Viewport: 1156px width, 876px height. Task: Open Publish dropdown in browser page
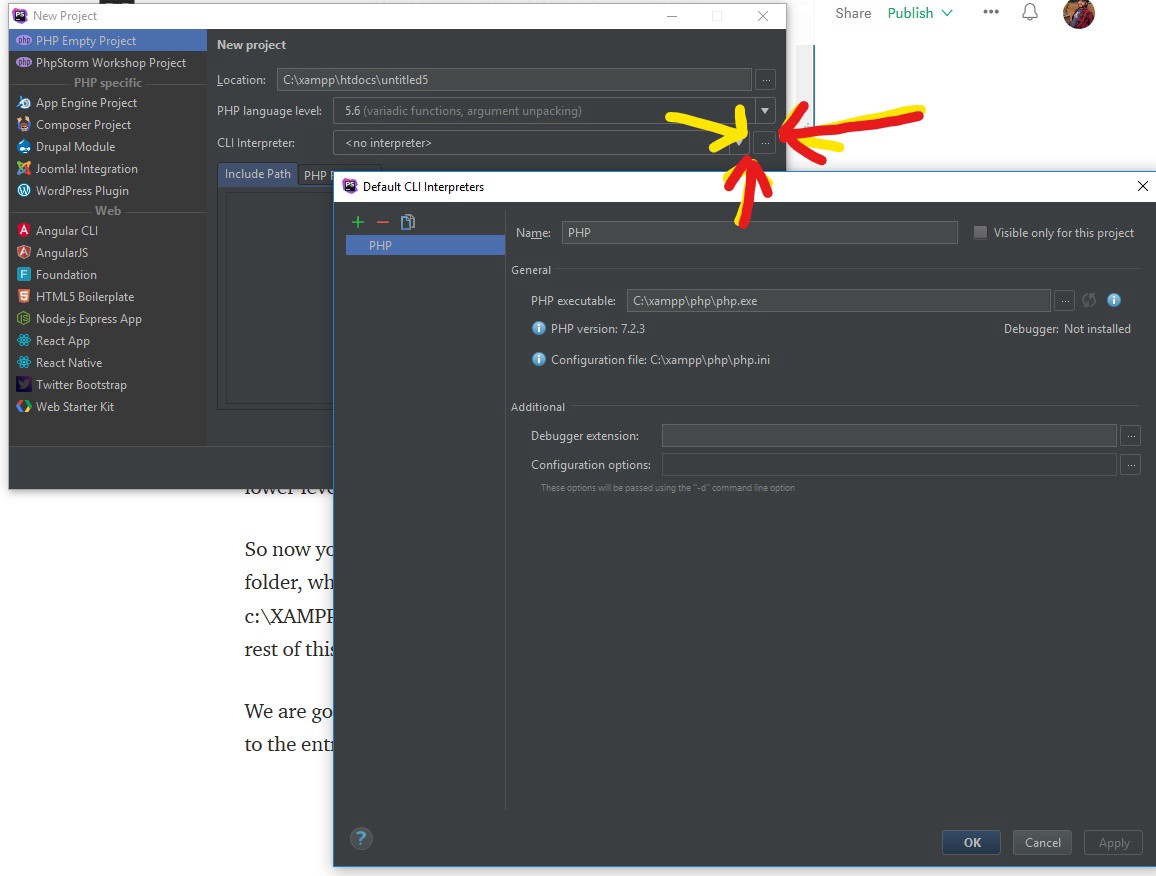click(x=920, y=13)
